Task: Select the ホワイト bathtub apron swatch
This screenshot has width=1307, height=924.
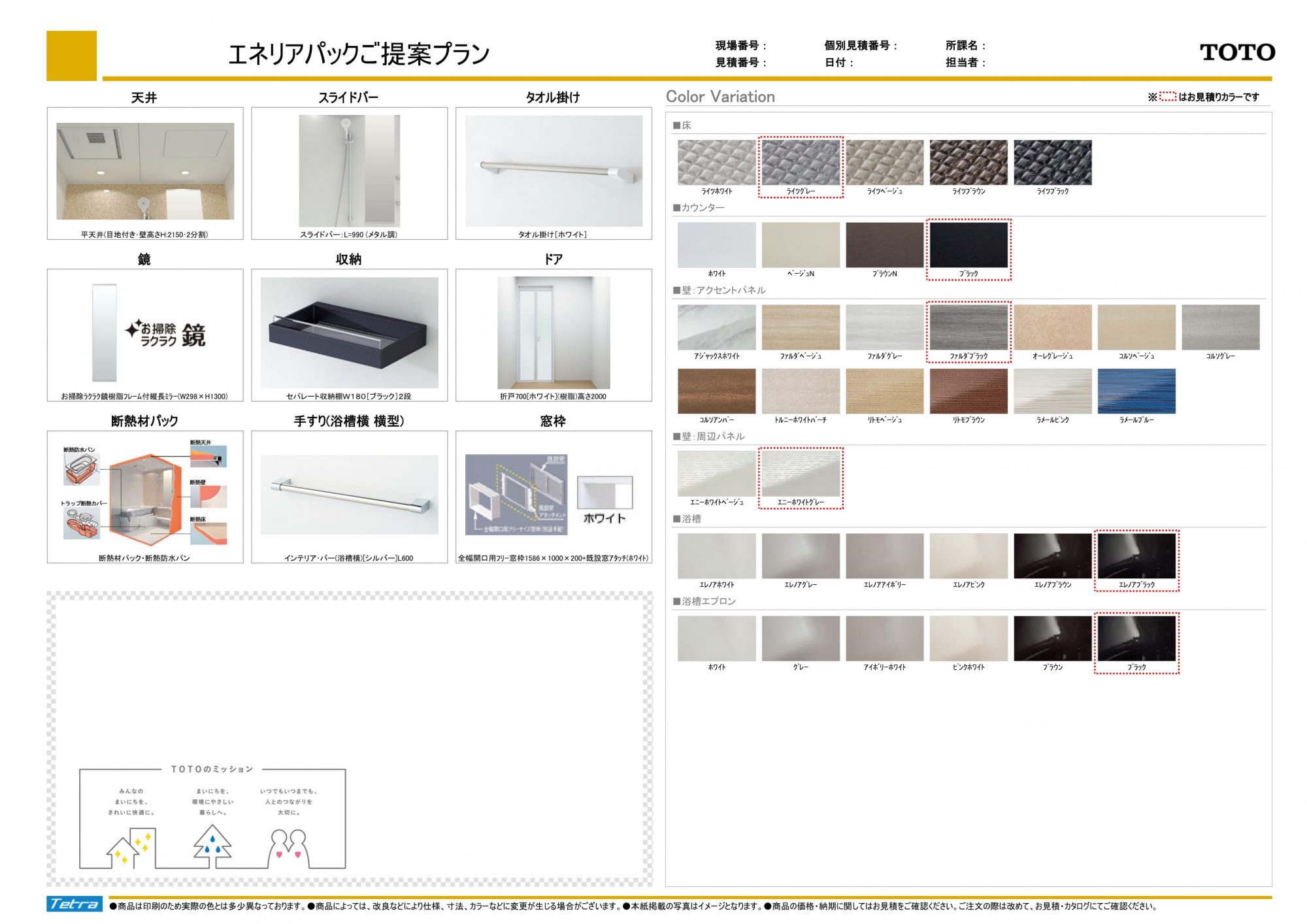Action: click(x=716, y=638)
